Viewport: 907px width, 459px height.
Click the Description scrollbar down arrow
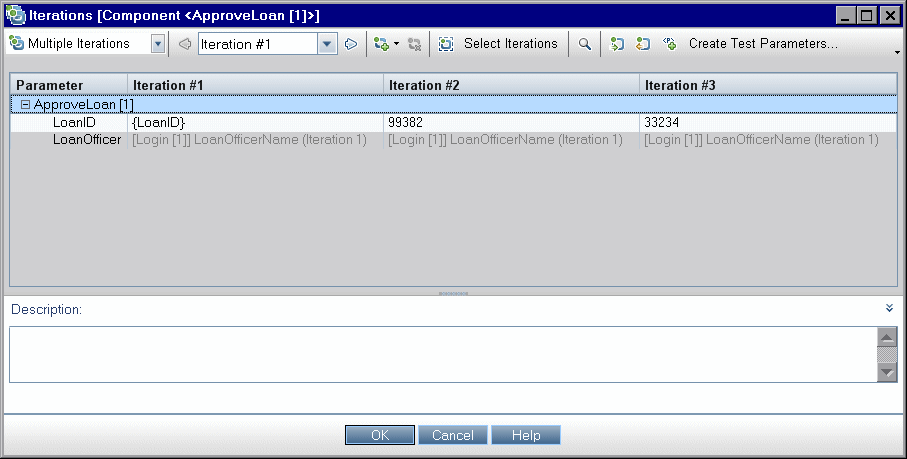point(886,372)
